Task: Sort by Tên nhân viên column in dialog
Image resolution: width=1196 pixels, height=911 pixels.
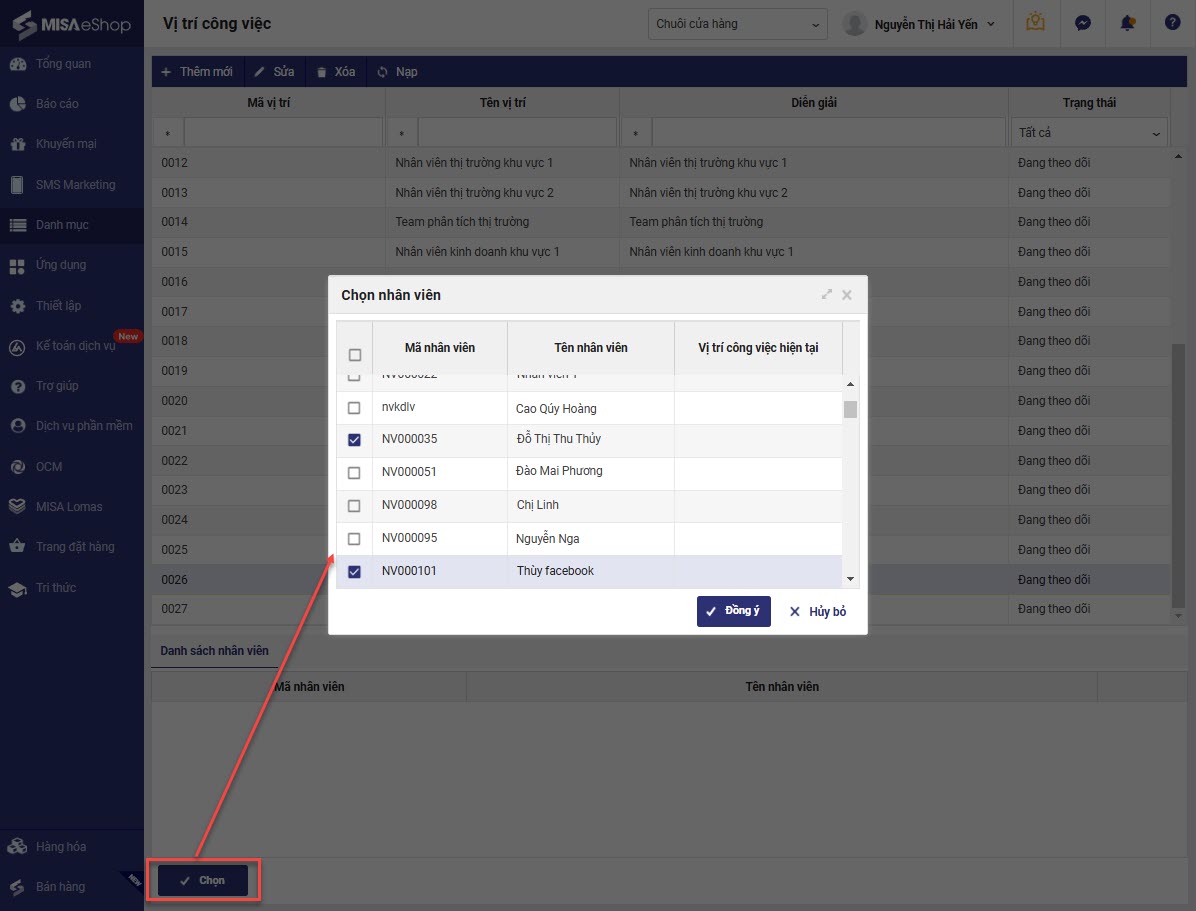Action: (591, 348)
